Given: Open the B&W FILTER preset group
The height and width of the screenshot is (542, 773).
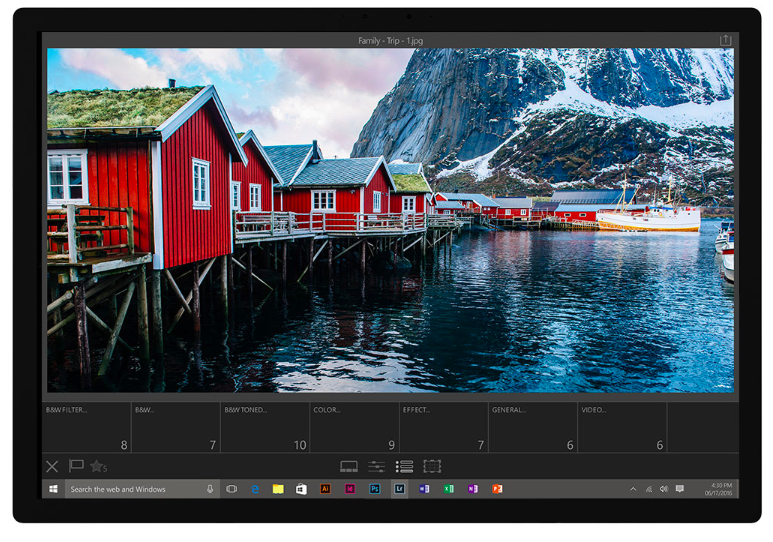Looking at the screenshot, I should coord(86,428).
